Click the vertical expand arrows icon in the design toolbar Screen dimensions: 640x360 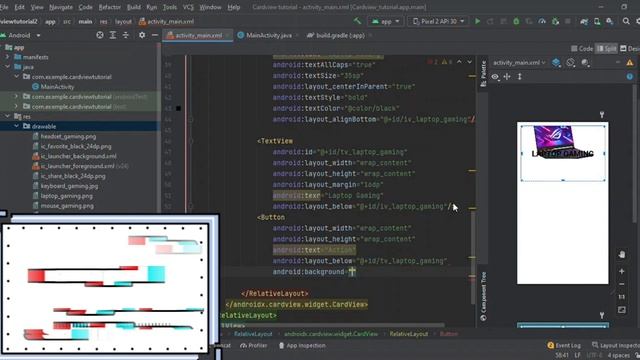pos(520,76)
